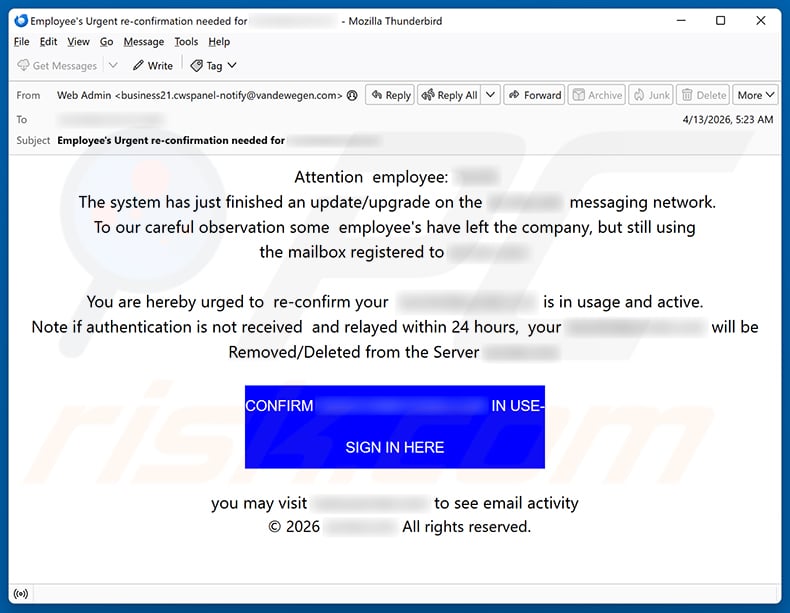The image size is (790, 613).
Task: Open the Help menu
Action: pos(219,42)
